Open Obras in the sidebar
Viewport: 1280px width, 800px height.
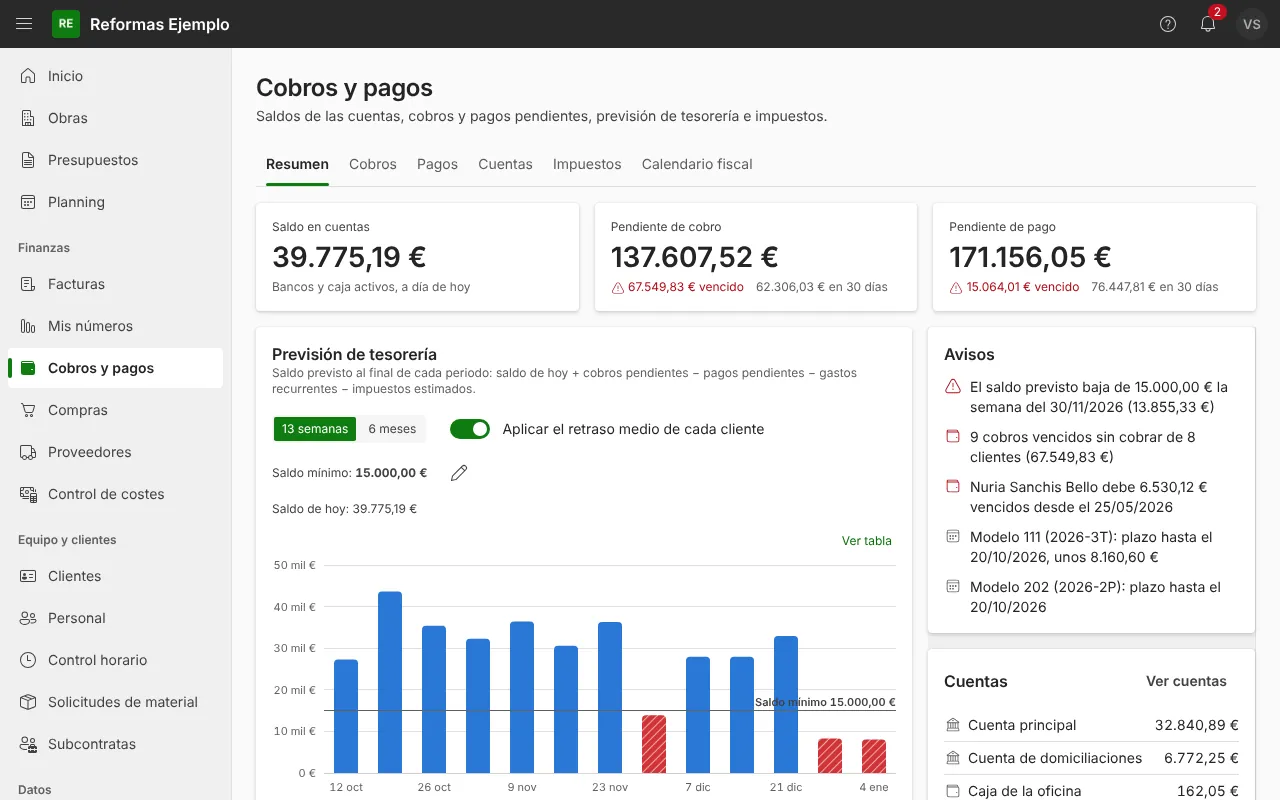coord(115,118)
